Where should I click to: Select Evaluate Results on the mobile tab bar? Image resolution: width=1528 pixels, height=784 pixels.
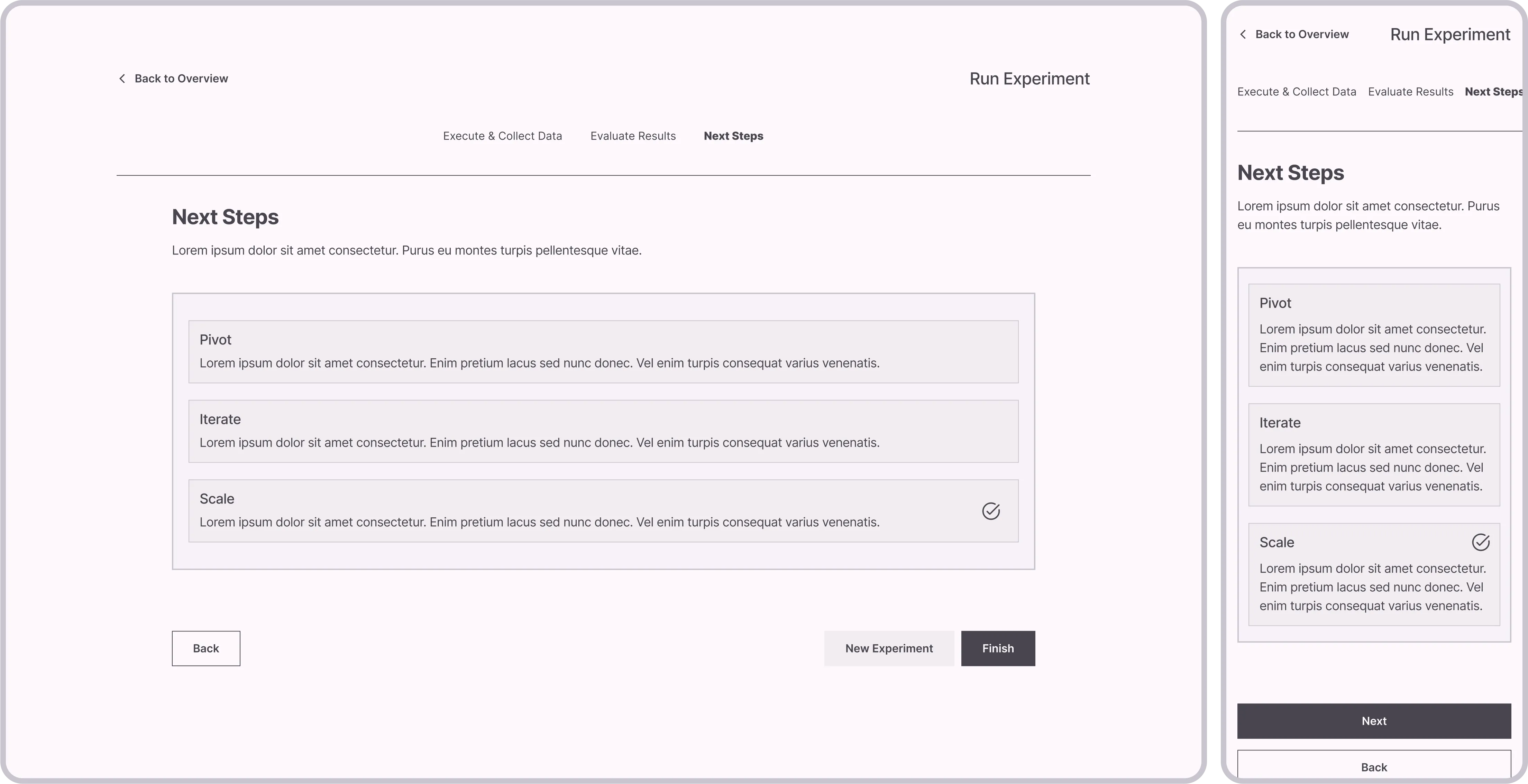point(1410,91)
